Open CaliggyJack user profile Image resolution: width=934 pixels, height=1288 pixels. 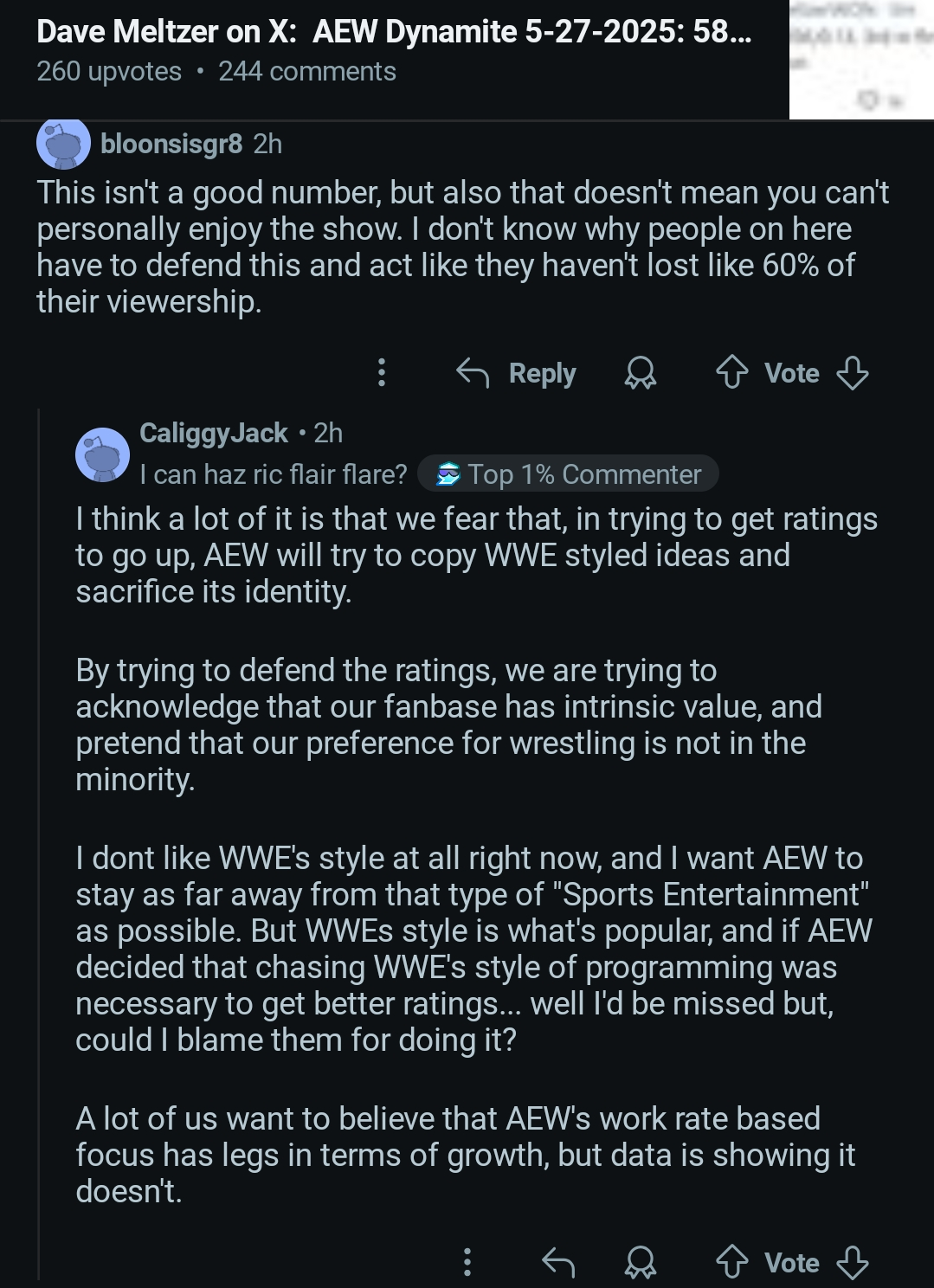[213, 433]
